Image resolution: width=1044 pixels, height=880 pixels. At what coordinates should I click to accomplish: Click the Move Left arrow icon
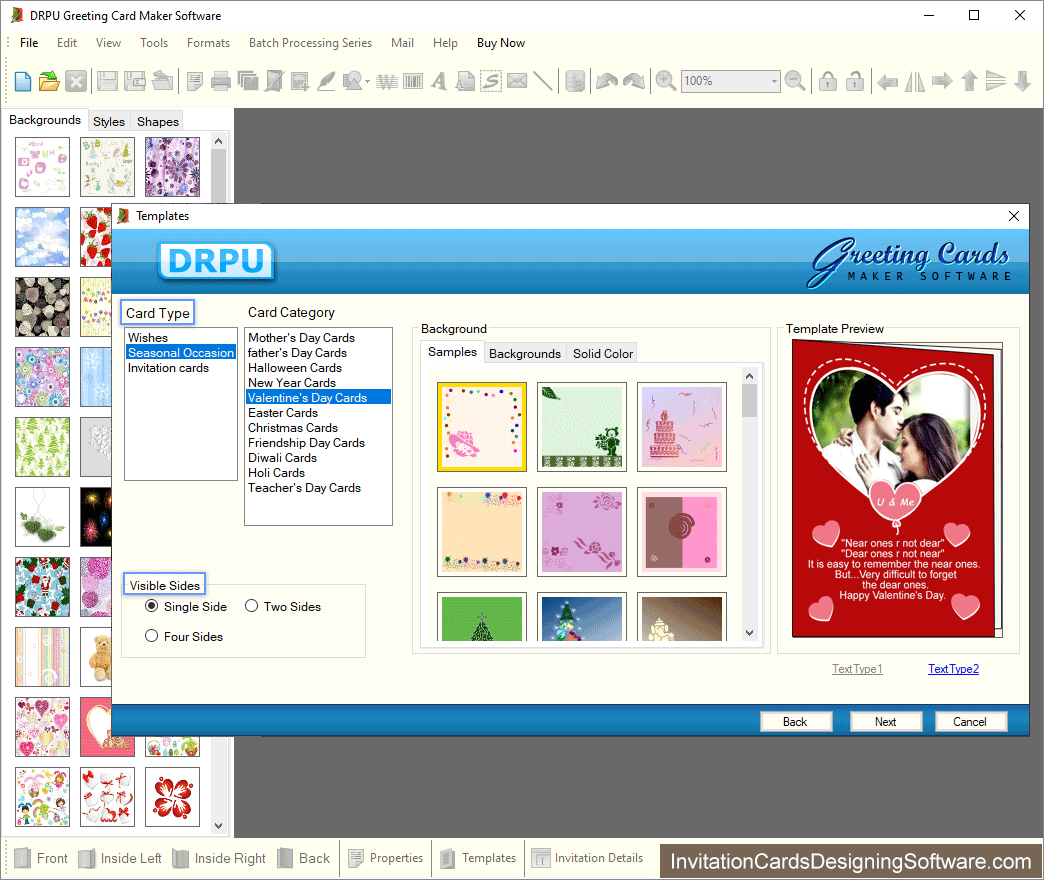click(888, 81)
